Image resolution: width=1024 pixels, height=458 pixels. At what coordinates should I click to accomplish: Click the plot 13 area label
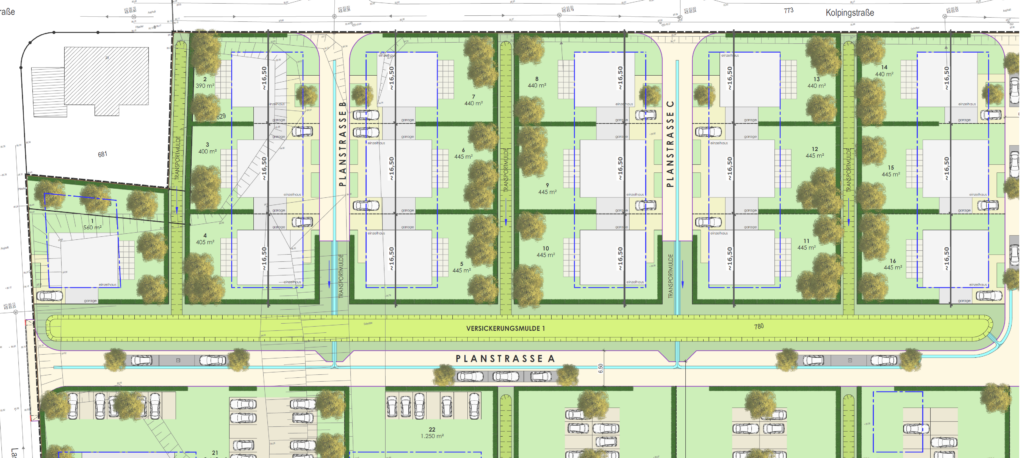816,83
